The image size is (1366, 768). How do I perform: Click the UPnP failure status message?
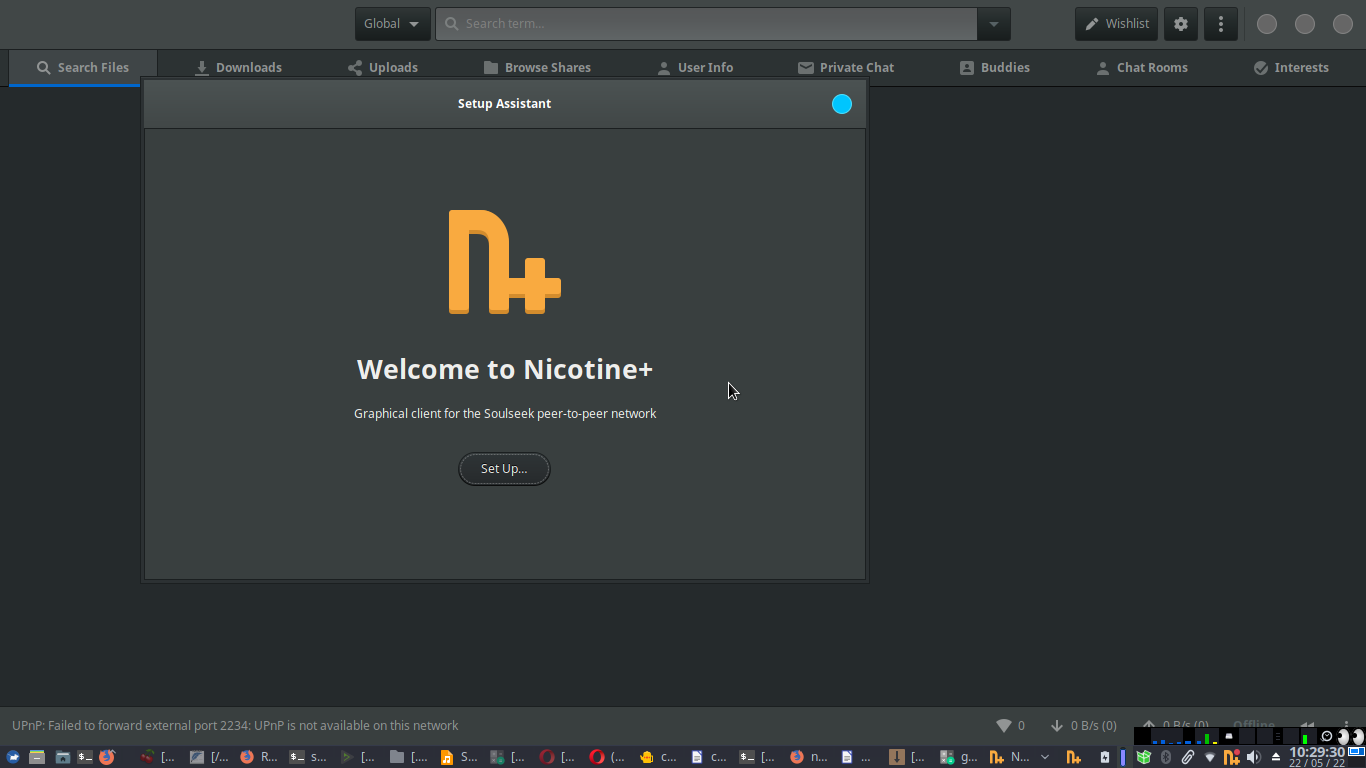pyautogui.click(x=235, y=726)
